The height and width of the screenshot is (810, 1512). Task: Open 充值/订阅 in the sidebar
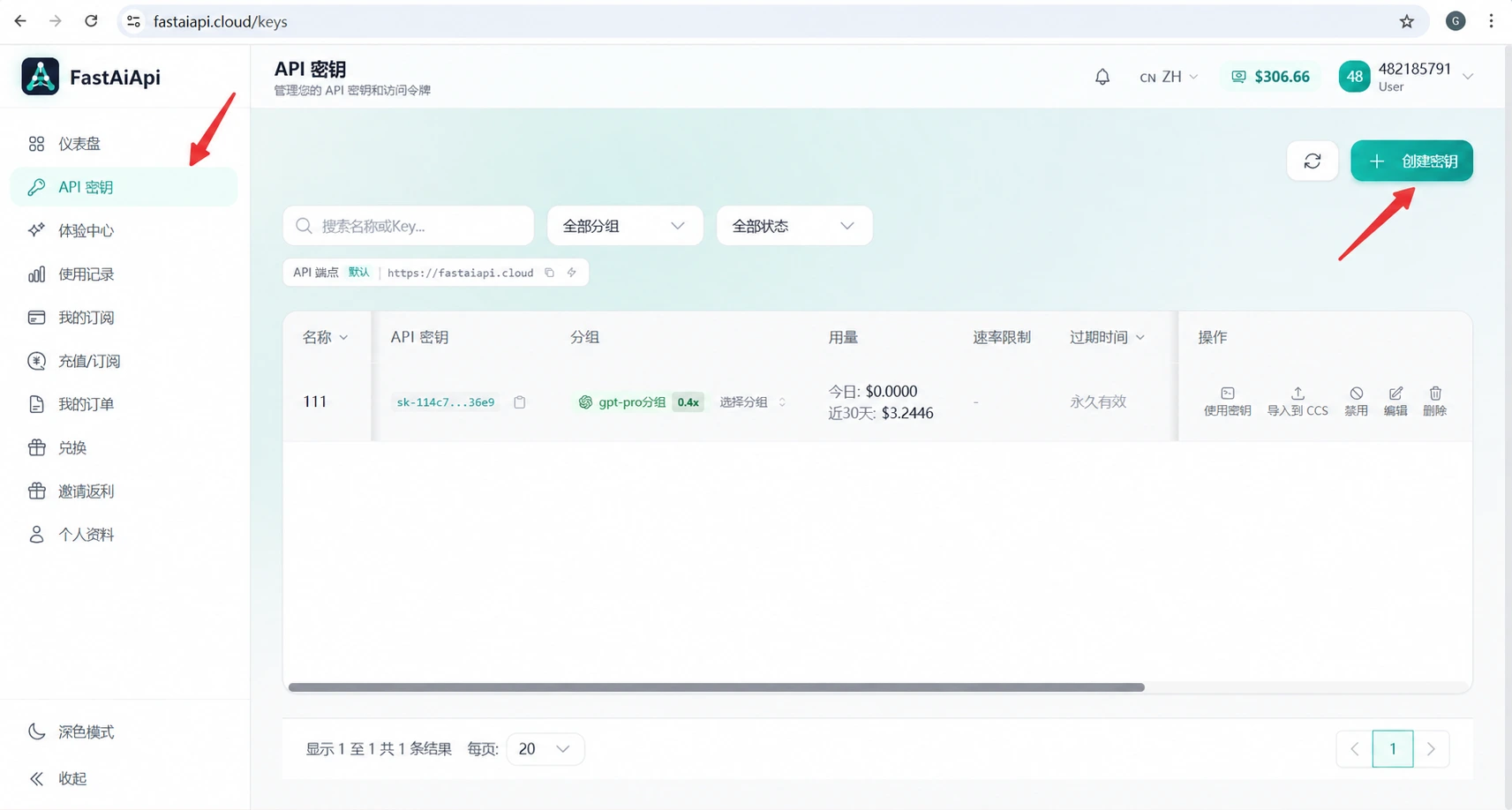click(124, 361)
